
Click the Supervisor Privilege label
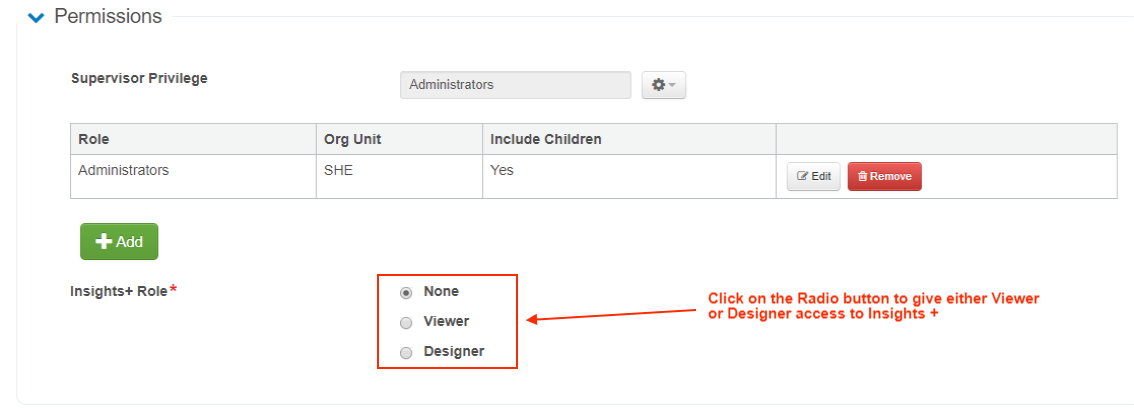pos(139,78)
